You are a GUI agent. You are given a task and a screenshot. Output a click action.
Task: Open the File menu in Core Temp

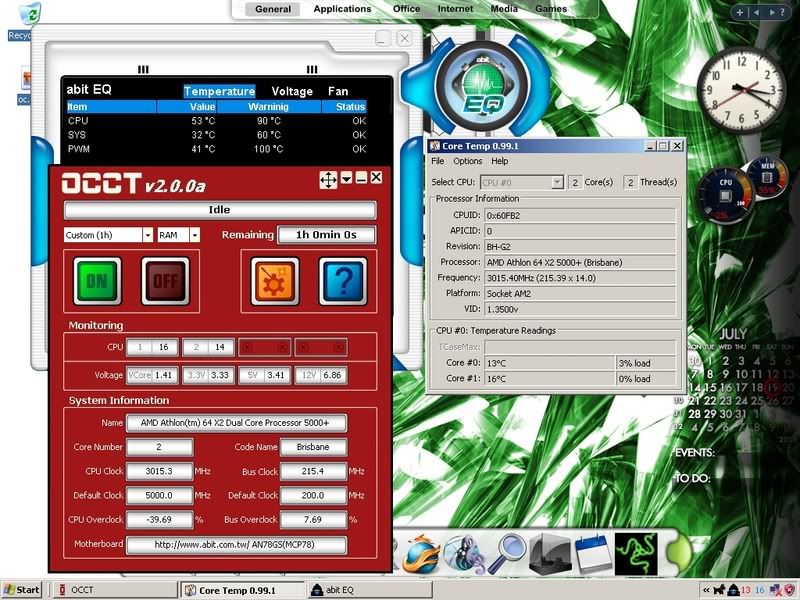(x=438, y=161)
